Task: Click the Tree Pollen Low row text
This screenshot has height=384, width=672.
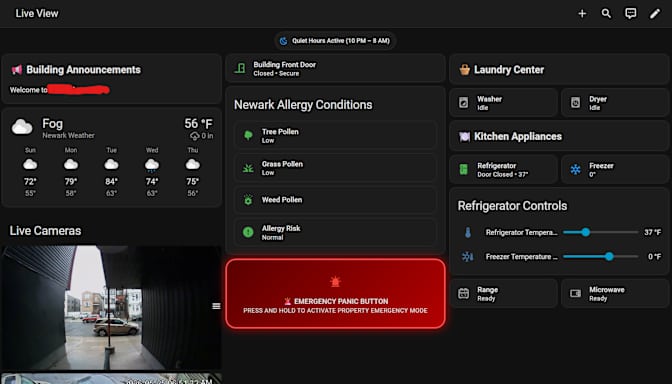Action: [280, 135]
